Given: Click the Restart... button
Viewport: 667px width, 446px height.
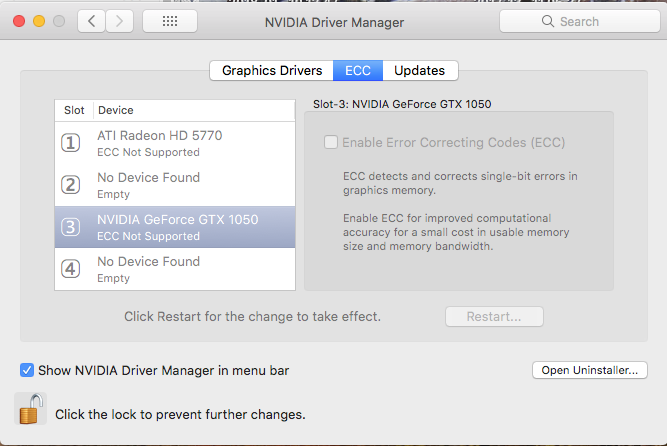Looking at the screenshot, I should click(494, 317).
